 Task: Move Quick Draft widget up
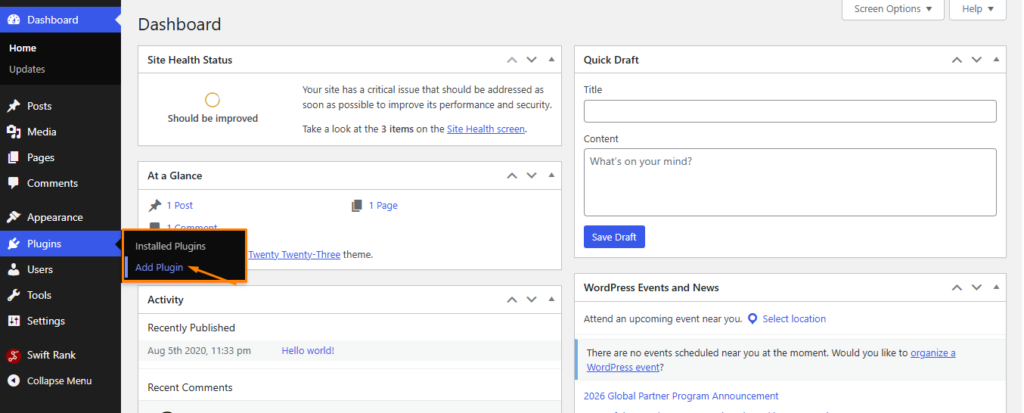[x=957, y=59]
